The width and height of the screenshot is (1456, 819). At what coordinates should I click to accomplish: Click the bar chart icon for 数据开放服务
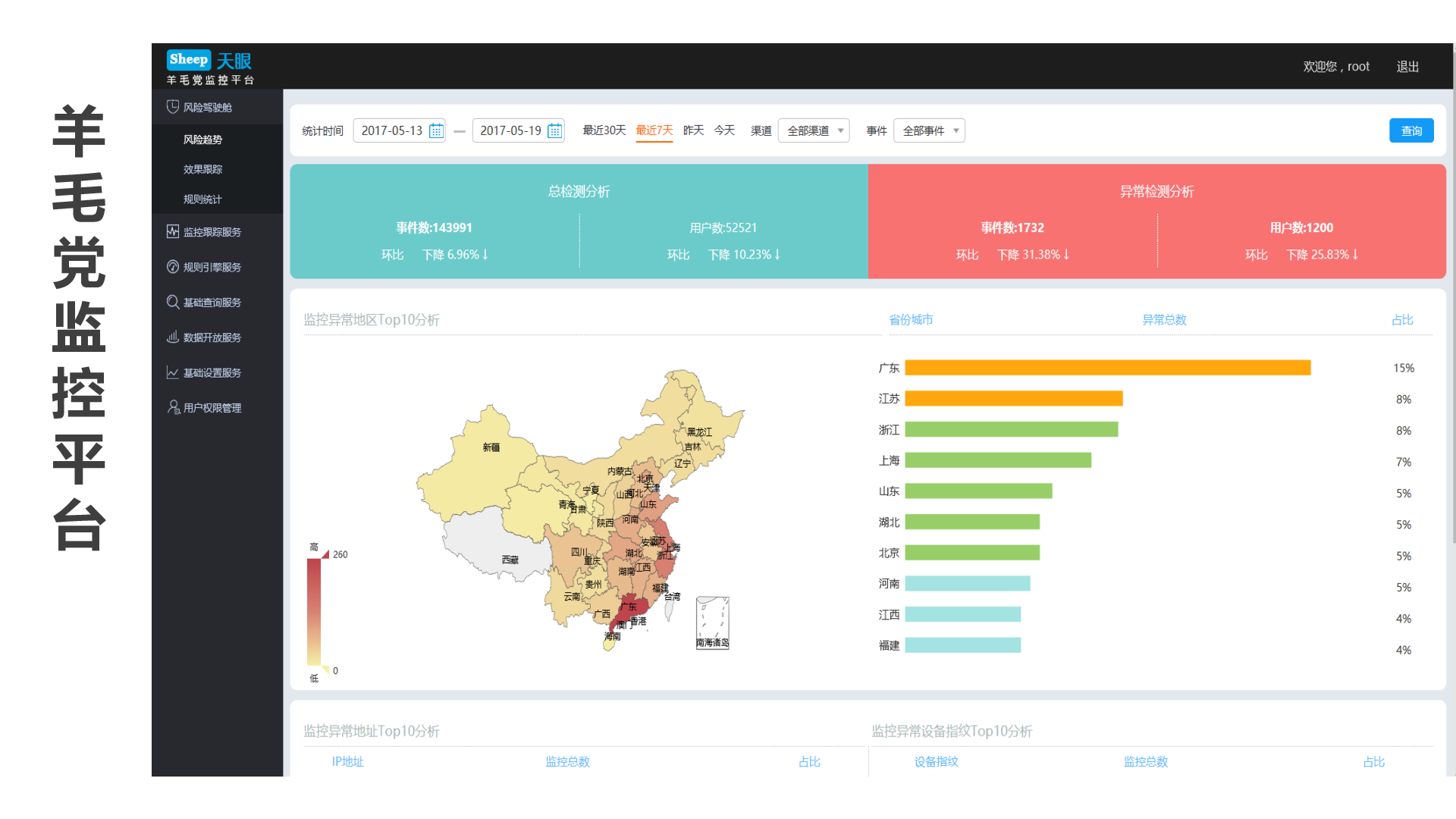(x=173, y=337)
